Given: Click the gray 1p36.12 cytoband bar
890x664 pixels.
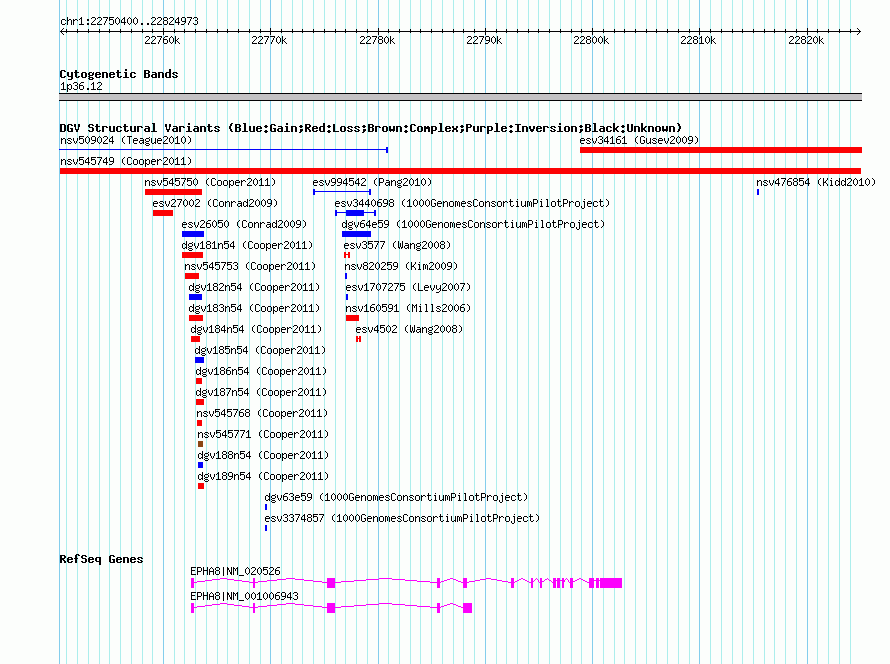Looking at the screenshot, I should [x=460, y=97].
